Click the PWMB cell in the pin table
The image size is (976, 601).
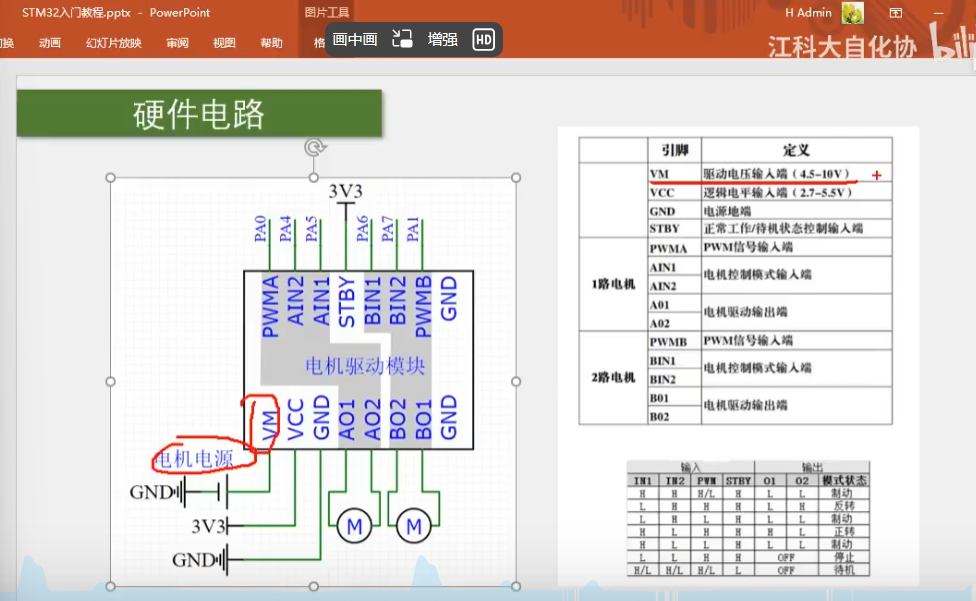coord(675,342)
